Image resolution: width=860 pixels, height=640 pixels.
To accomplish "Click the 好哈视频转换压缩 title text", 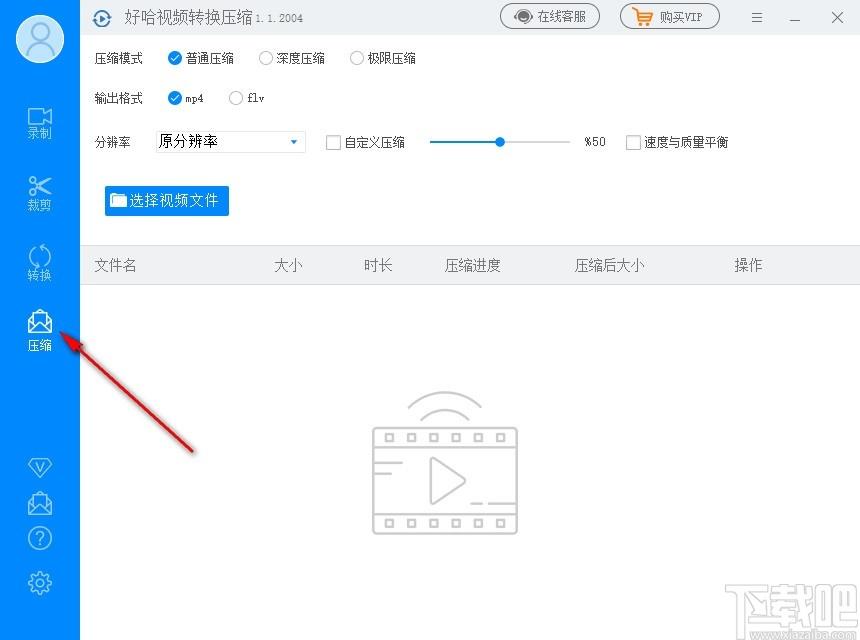I will (188, 17).
